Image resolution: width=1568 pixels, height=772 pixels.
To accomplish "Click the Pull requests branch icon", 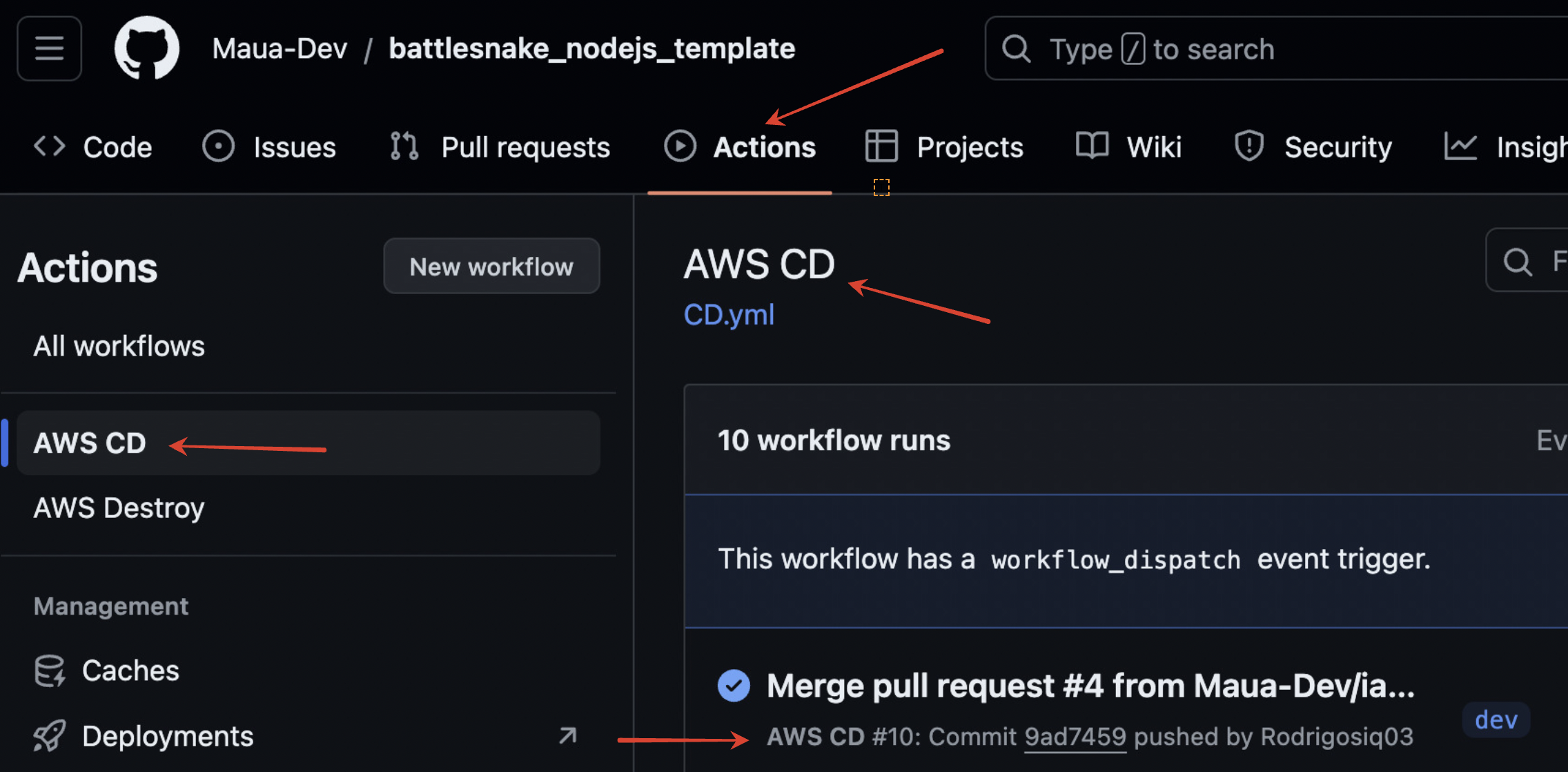I will 404,146.
